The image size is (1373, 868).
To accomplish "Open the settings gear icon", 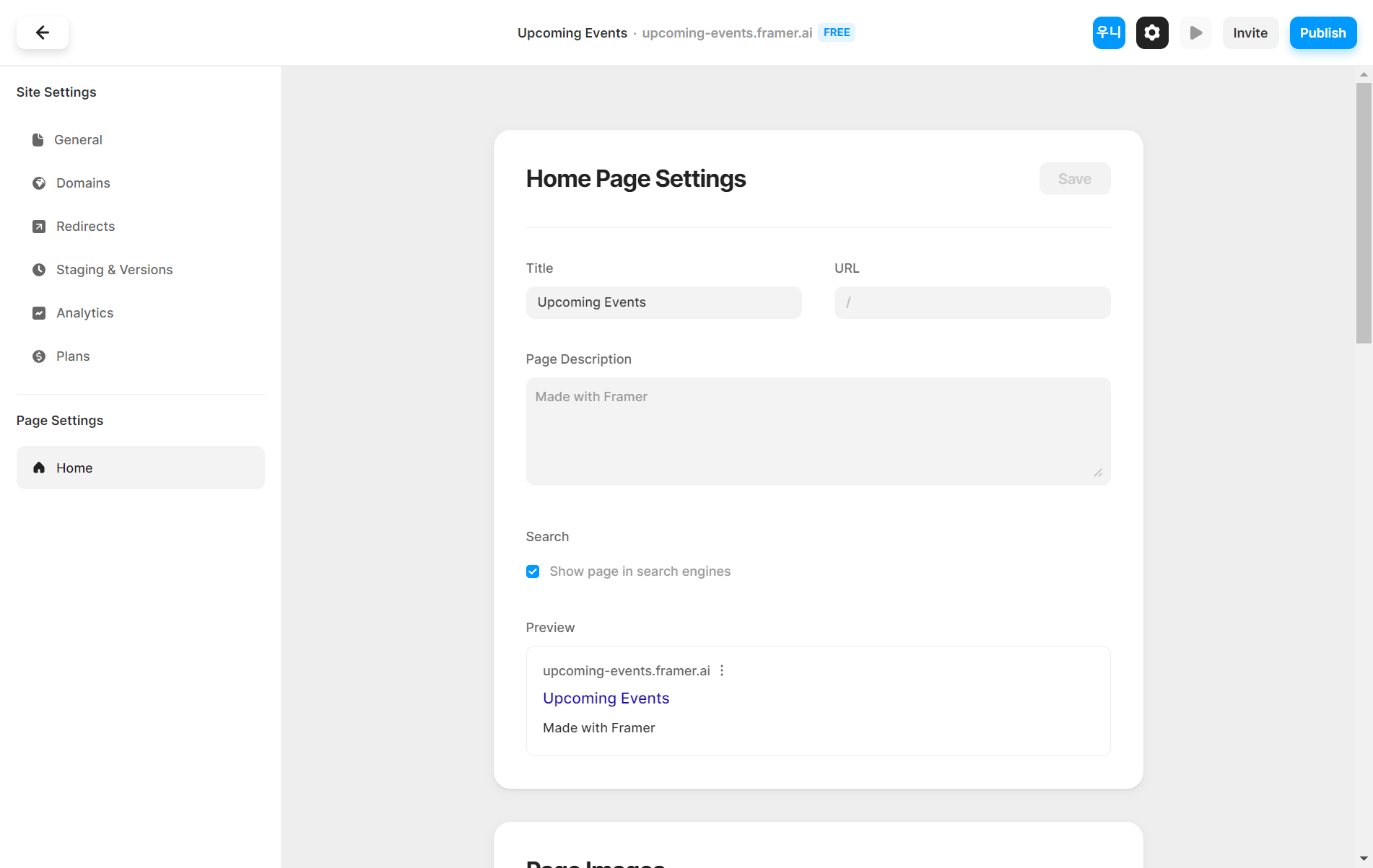I will point(1152,32).
